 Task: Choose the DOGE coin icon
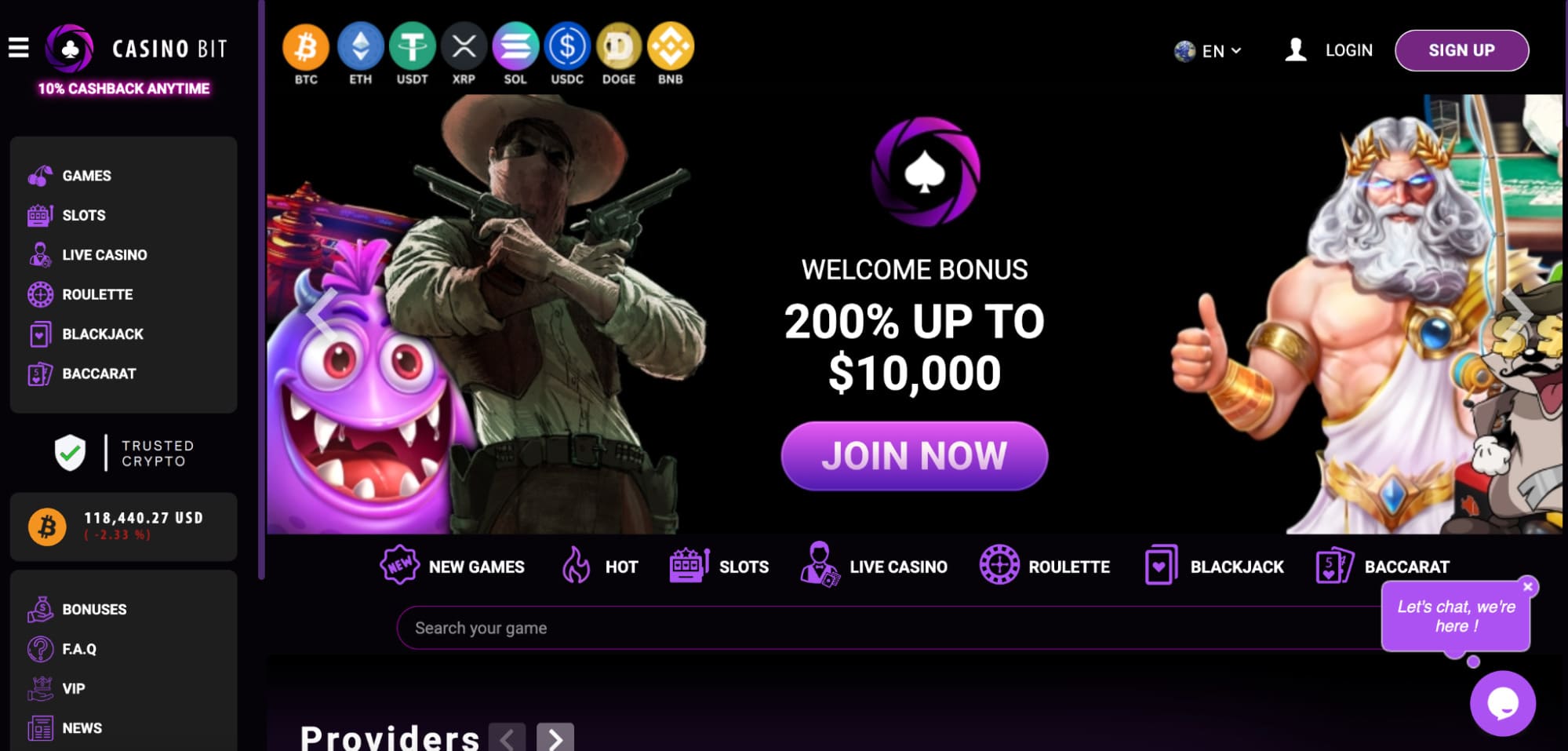click(x=619, y=47)
